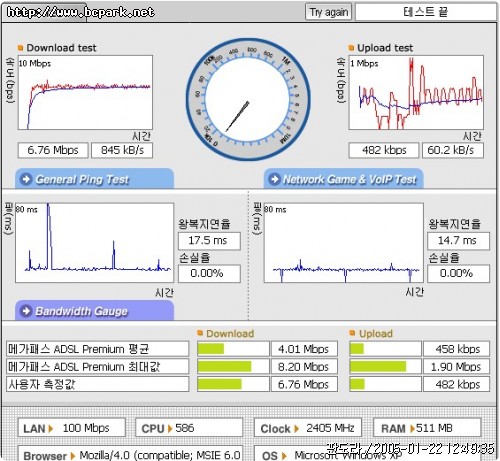Click the 482 kbps upload speed field

[384, 150]
